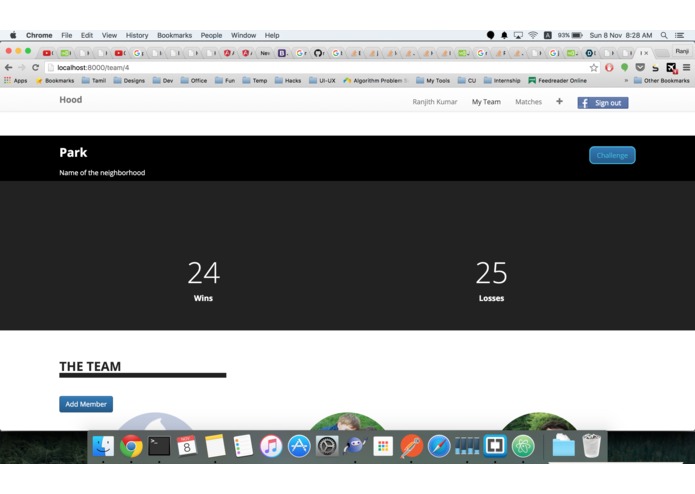Click the Challenge button
This screenshot has width=695, height=494.
[x=612, y=155]
